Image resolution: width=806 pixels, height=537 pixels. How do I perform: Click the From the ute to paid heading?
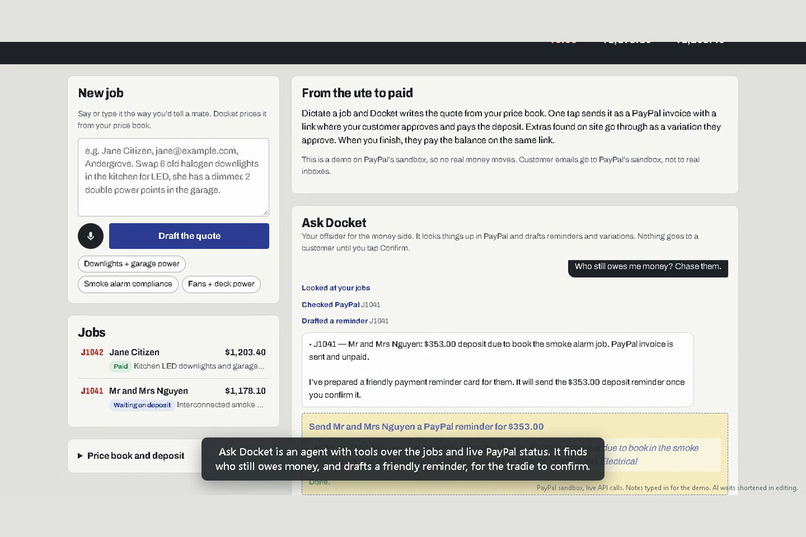click(x=357, y=93)
